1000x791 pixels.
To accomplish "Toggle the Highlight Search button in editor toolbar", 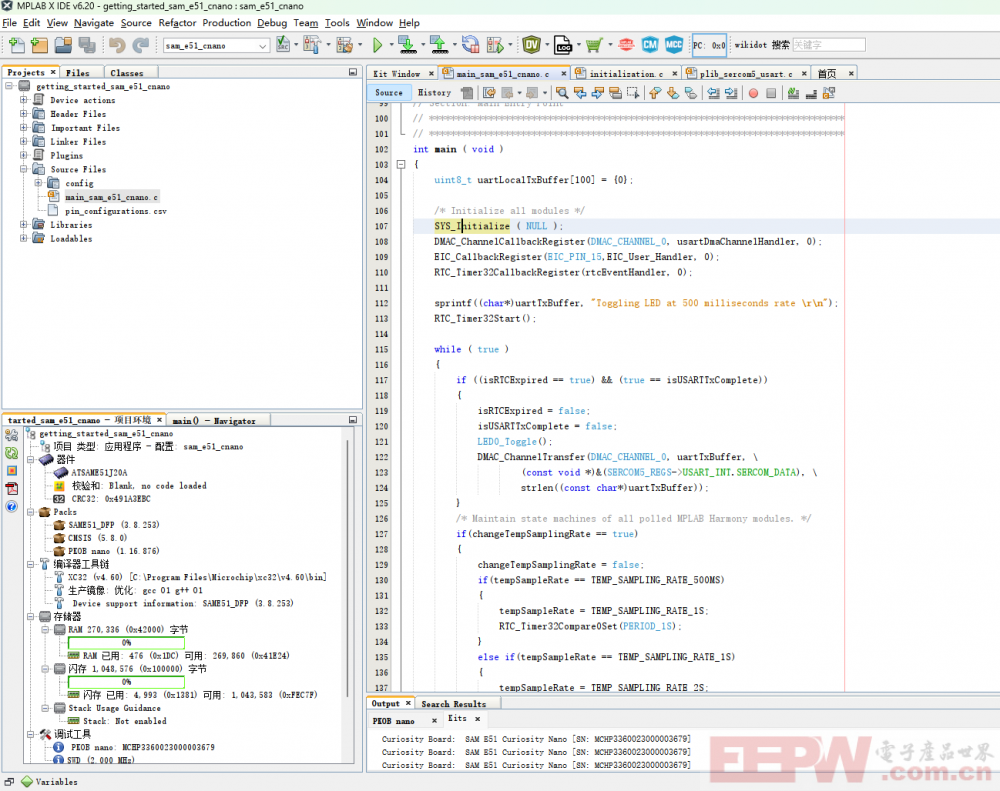I will pos(615,93).
